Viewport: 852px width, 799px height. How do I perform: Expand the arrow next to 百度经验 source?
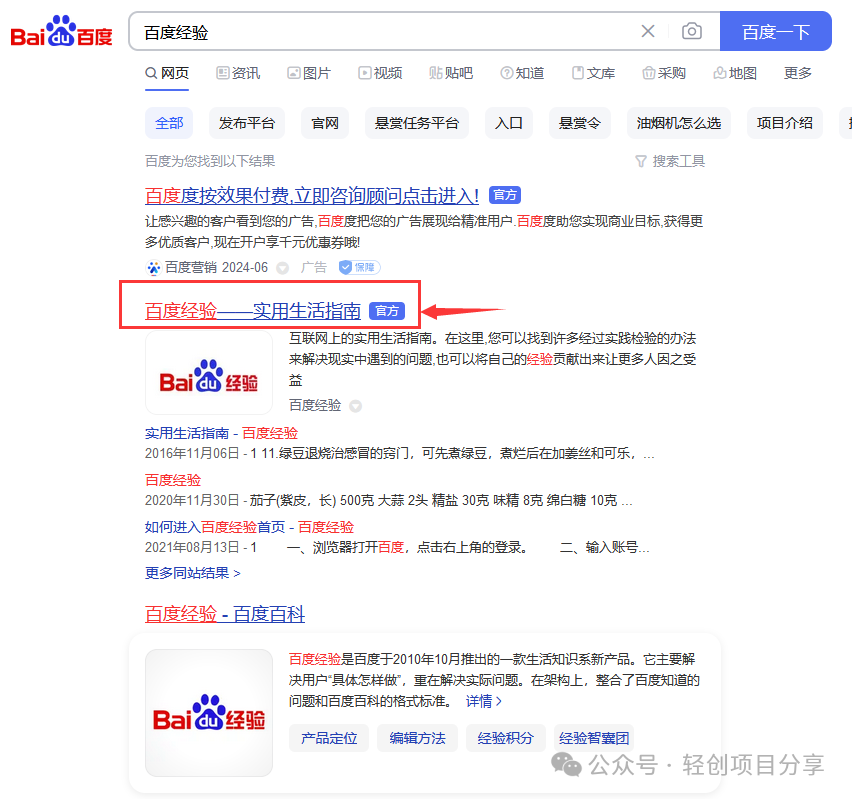[x=355, y=406]
